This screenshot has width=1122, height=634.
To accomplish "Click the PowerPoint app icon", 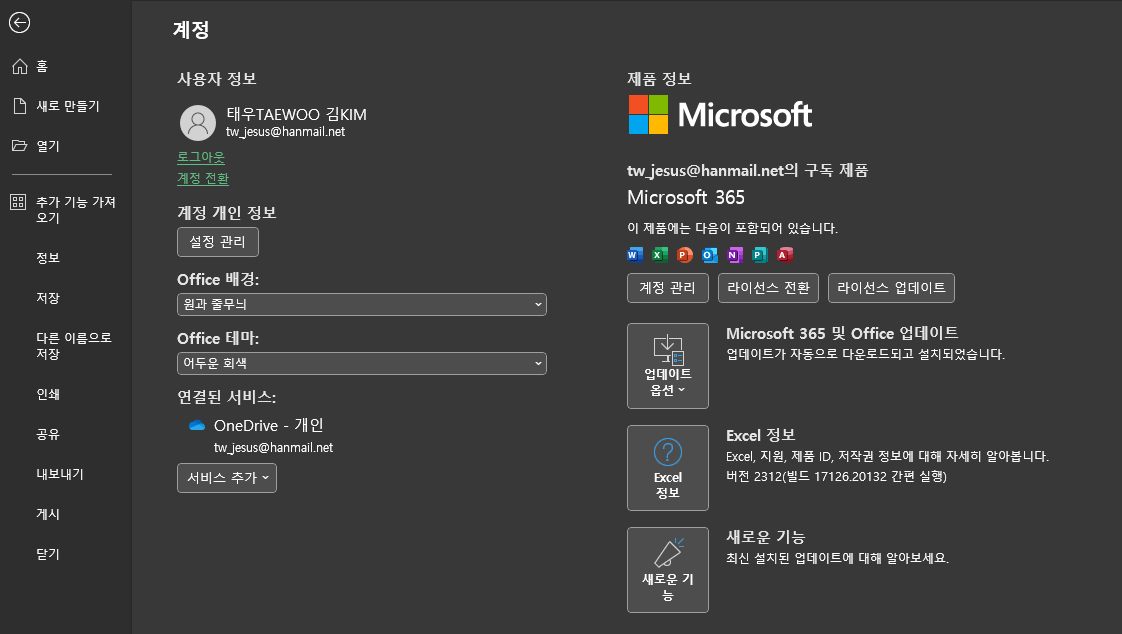I will click(685, 255).
